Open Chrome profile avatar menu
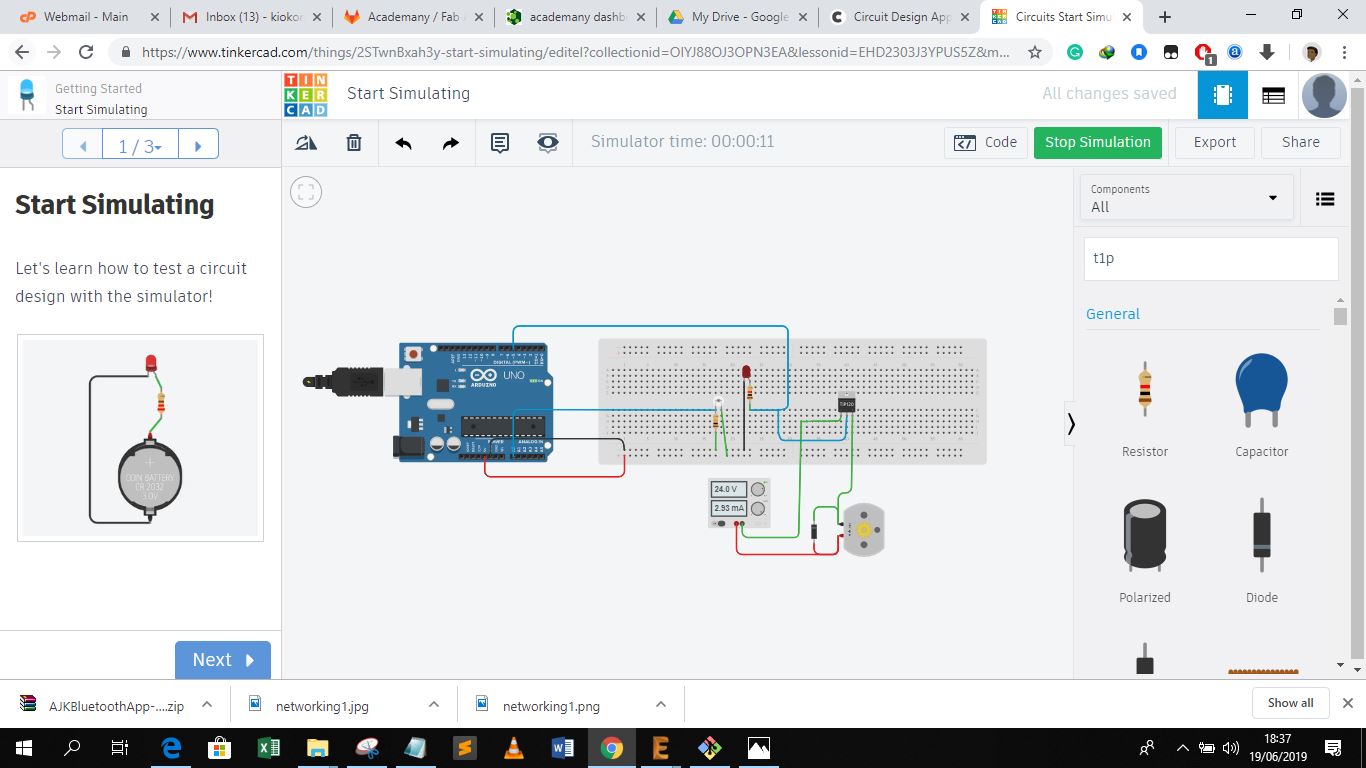 coord(1312,52)
